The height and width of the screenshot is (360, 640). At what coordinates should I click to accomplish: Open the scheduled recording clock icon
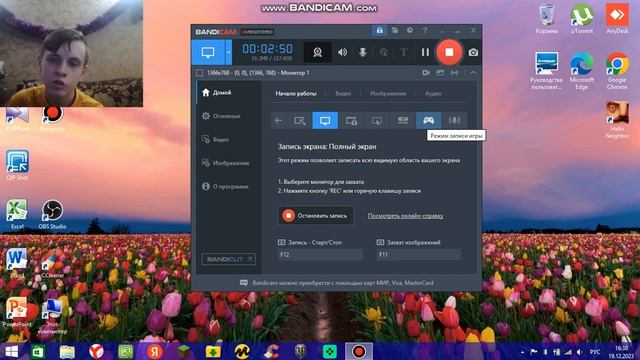point(409,31)
